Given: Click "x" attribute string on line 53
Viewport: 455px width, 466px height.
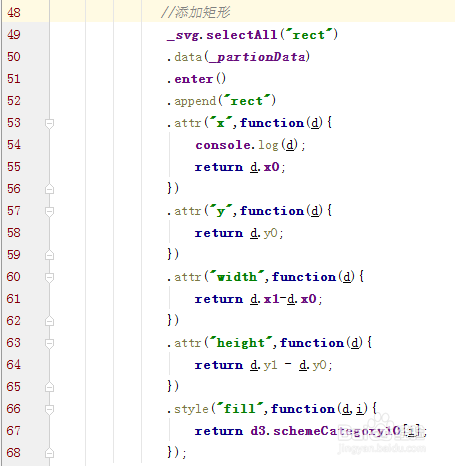Looking at the screenshot, I should point(220,122).
